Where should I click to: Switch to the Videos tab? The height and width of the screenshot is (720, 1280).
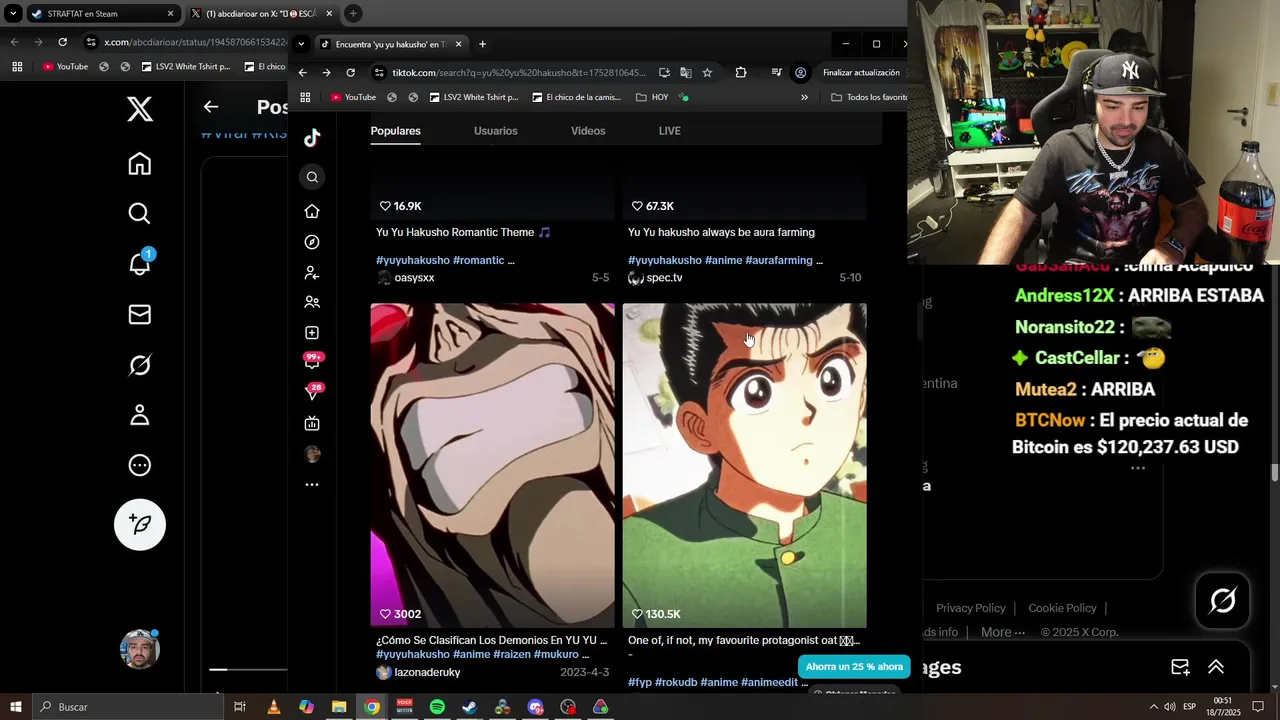pyautogui.click(x=588, y=131)
